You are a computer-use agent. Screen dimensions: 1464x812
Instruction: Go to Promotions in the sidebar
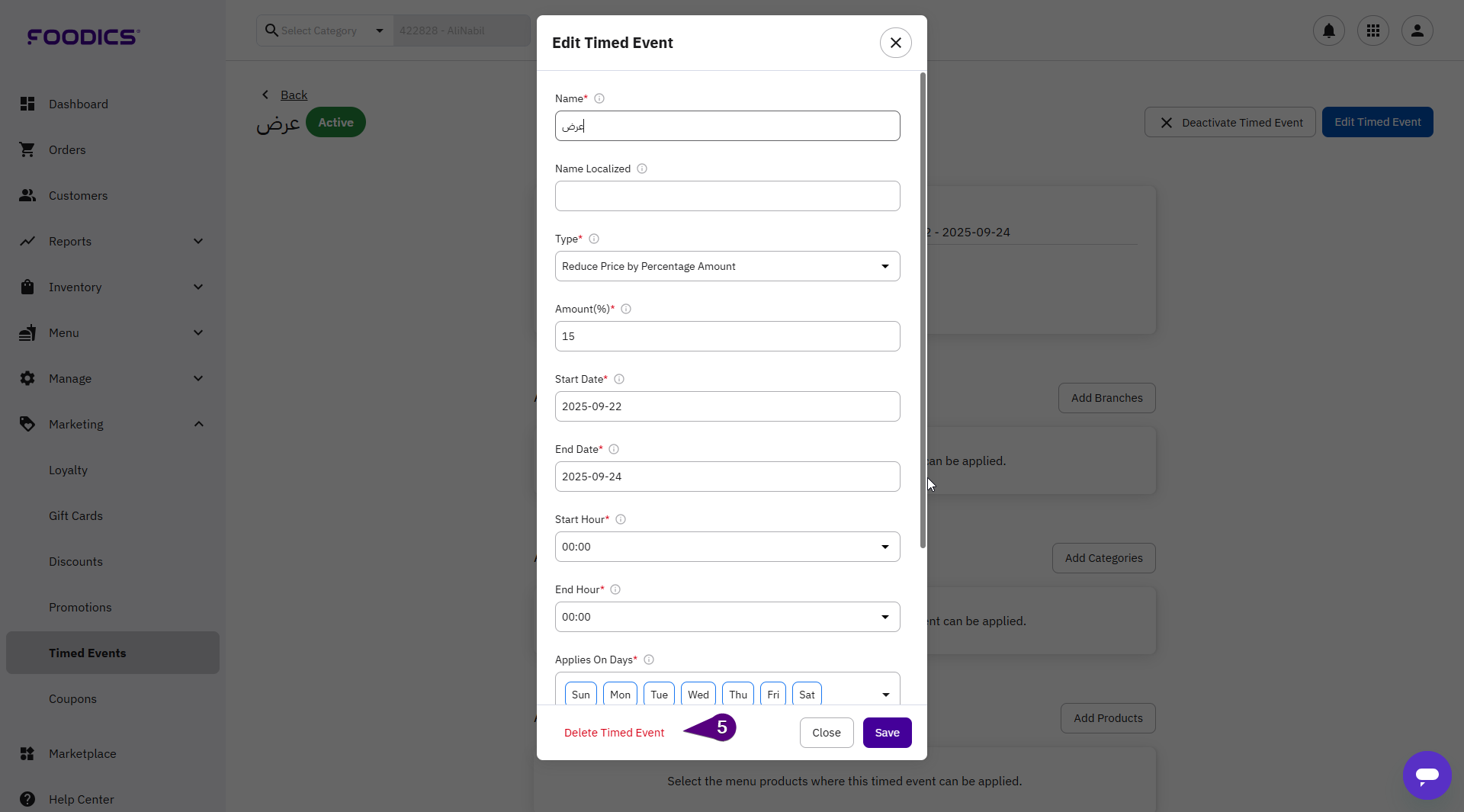(80, 607)
